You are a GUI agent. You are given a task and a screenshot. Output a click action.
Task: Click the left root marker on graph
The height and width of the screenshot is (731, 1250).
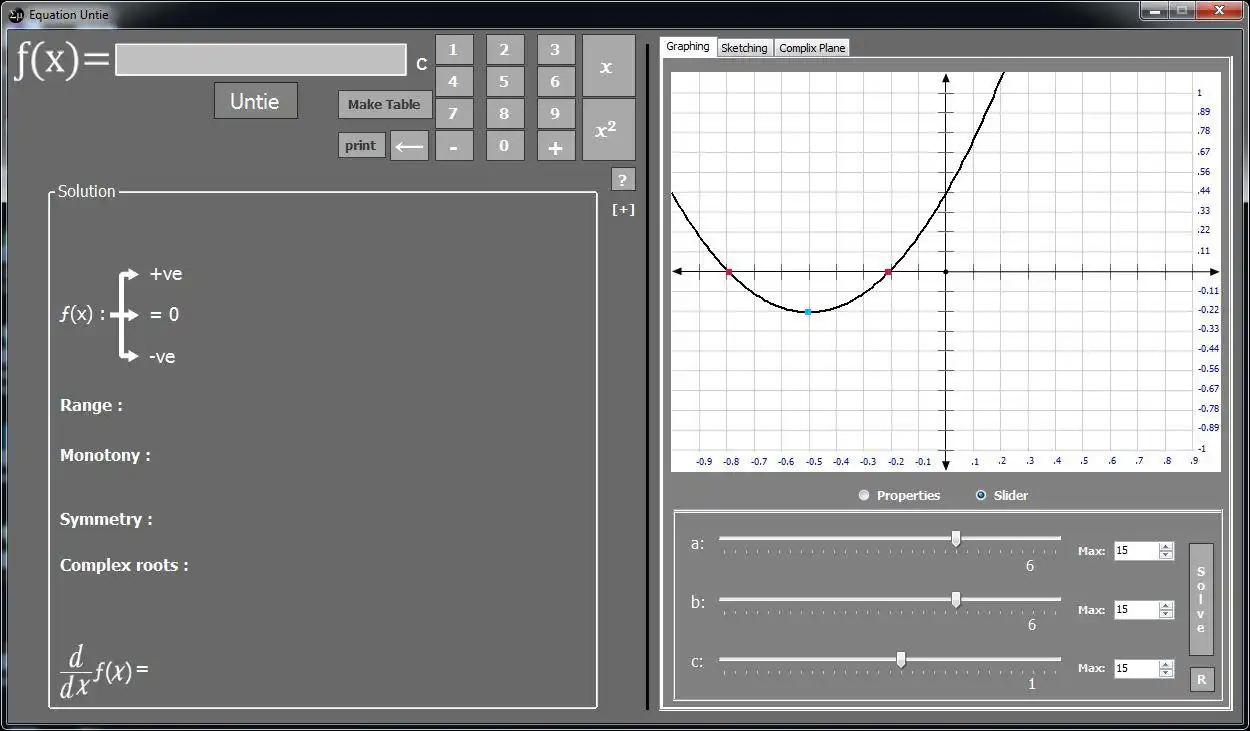pos(729,272)
